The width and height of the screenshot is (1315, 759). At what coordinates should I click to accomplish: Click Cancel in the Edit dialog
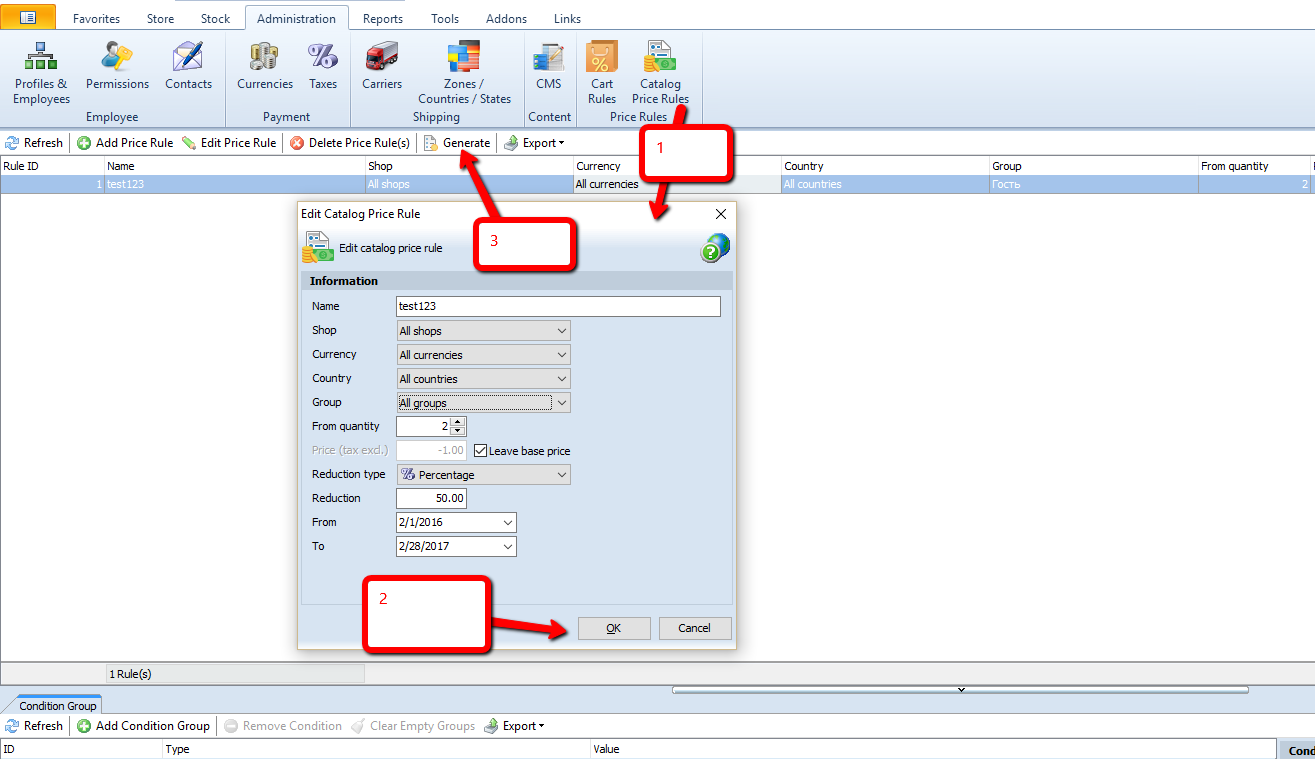(694, 628)
